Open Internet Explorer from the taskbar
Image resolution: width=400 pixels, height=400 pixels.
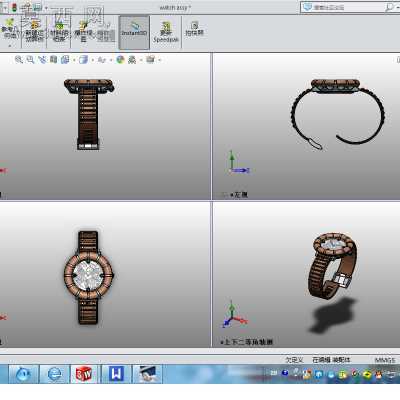55,374
